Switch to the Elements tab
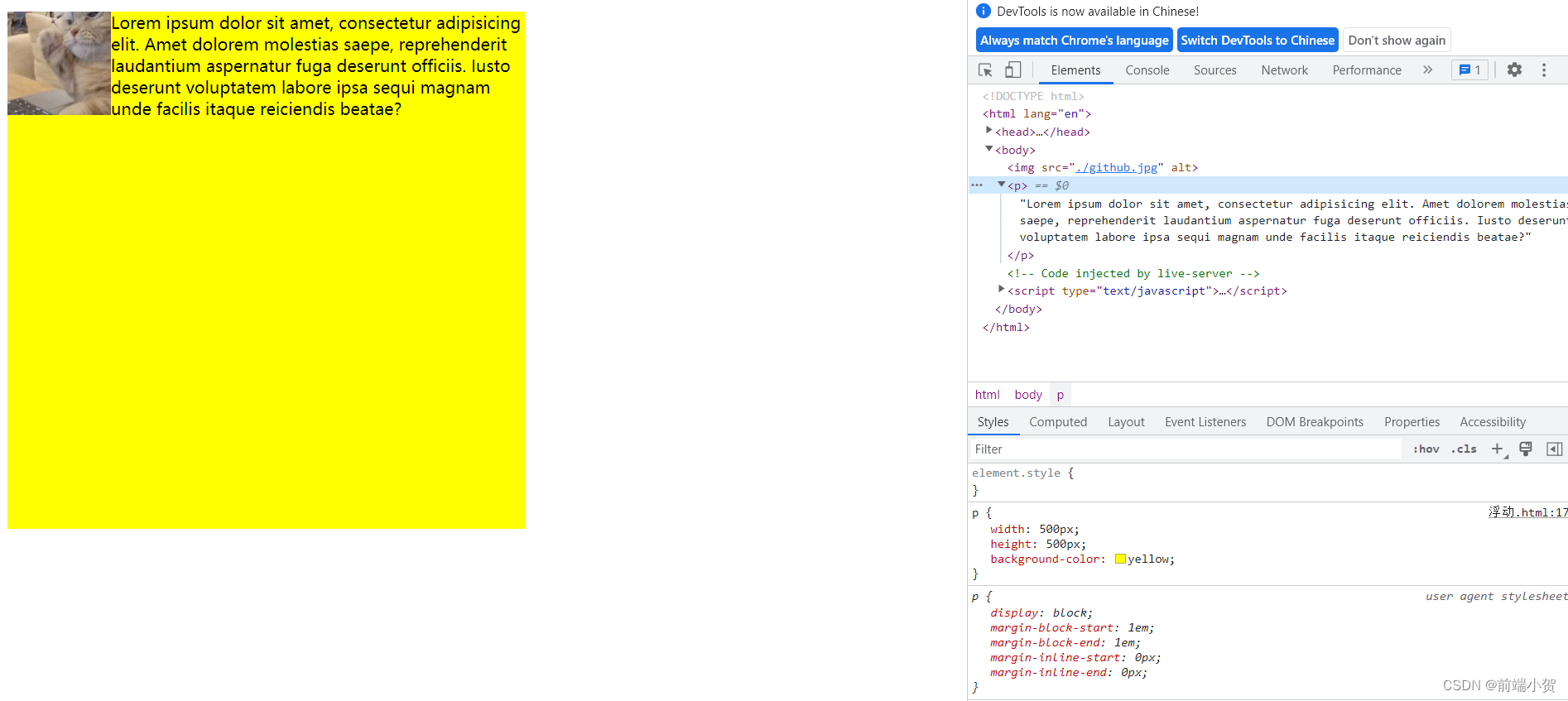Image resolution: width=1568 pixels, height=701 pixels. click(1075, 70)
